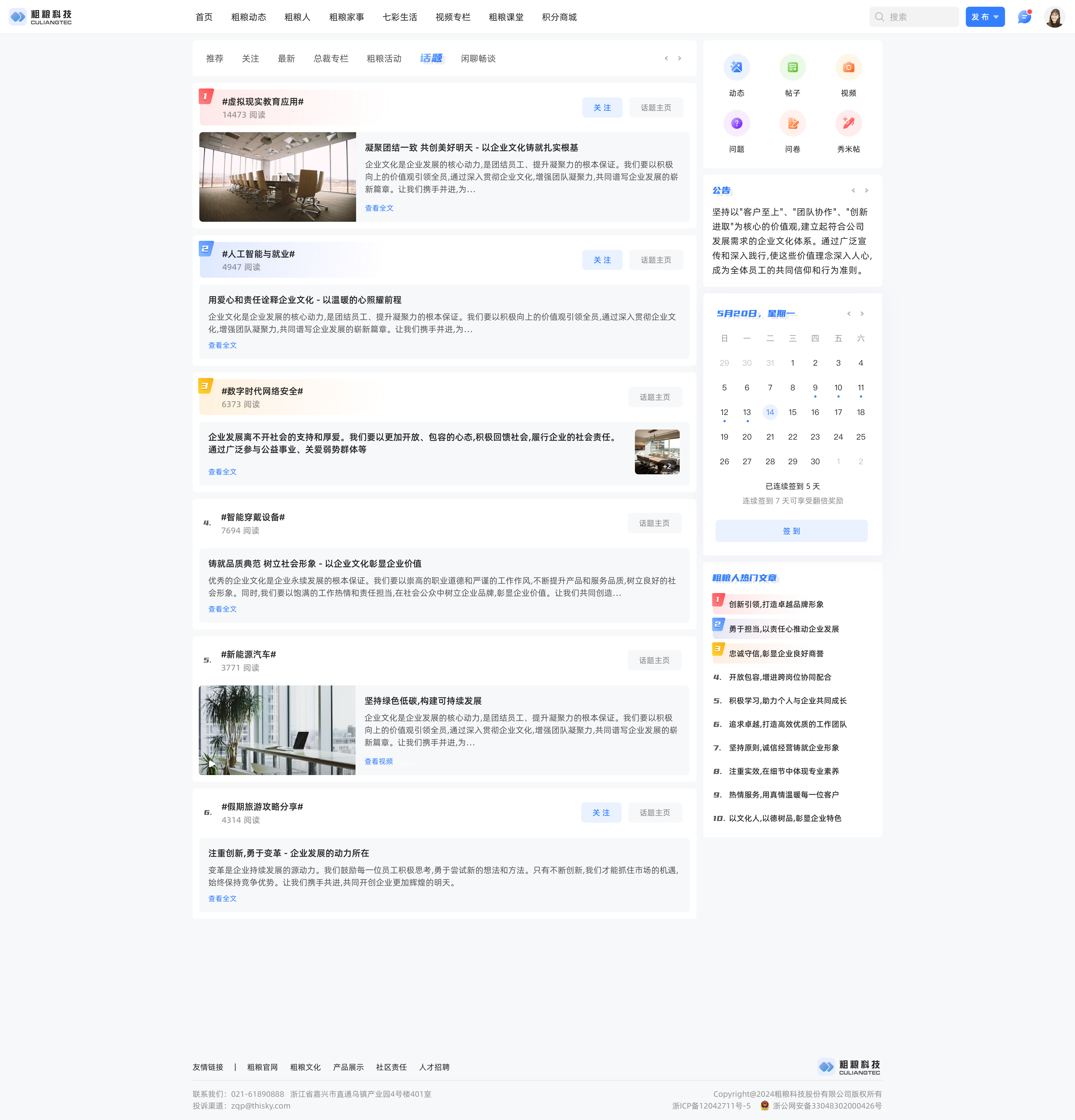Open 话题主页 for #智能穿戴设备#
1075x1120 pixels.
(654, 523)
